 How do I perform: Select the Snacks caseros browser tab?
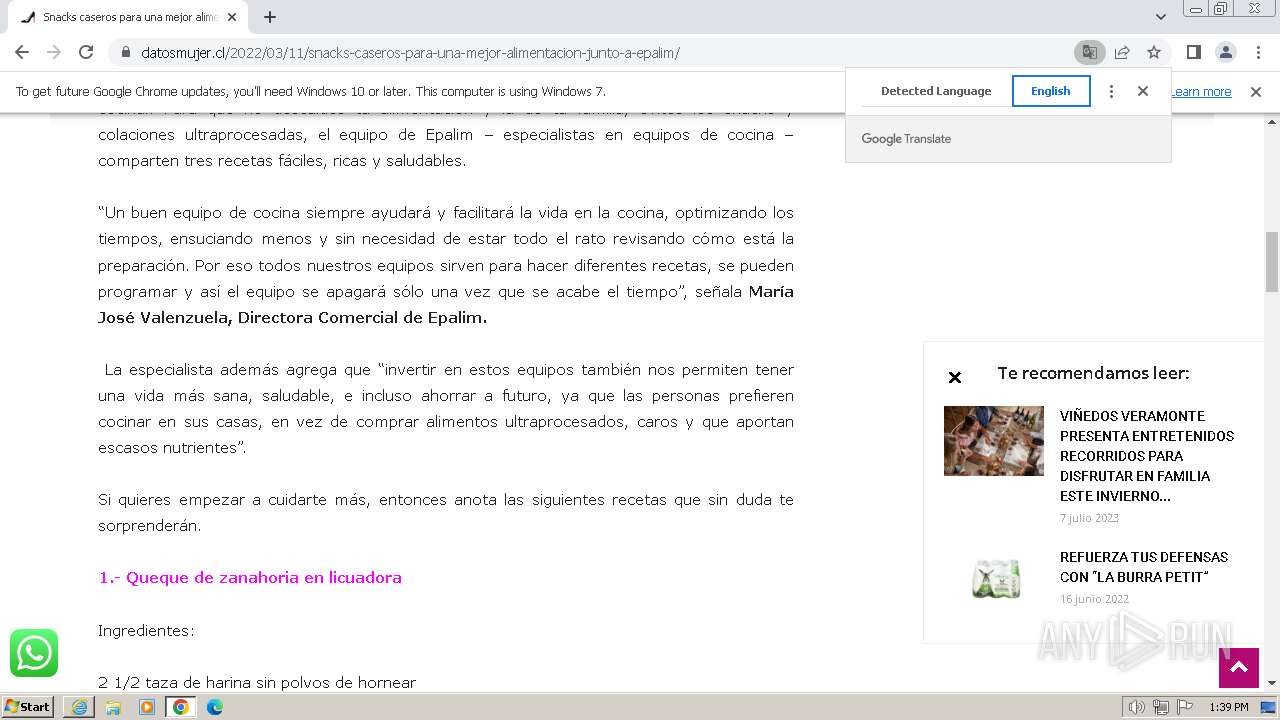[x=128, y=17]
